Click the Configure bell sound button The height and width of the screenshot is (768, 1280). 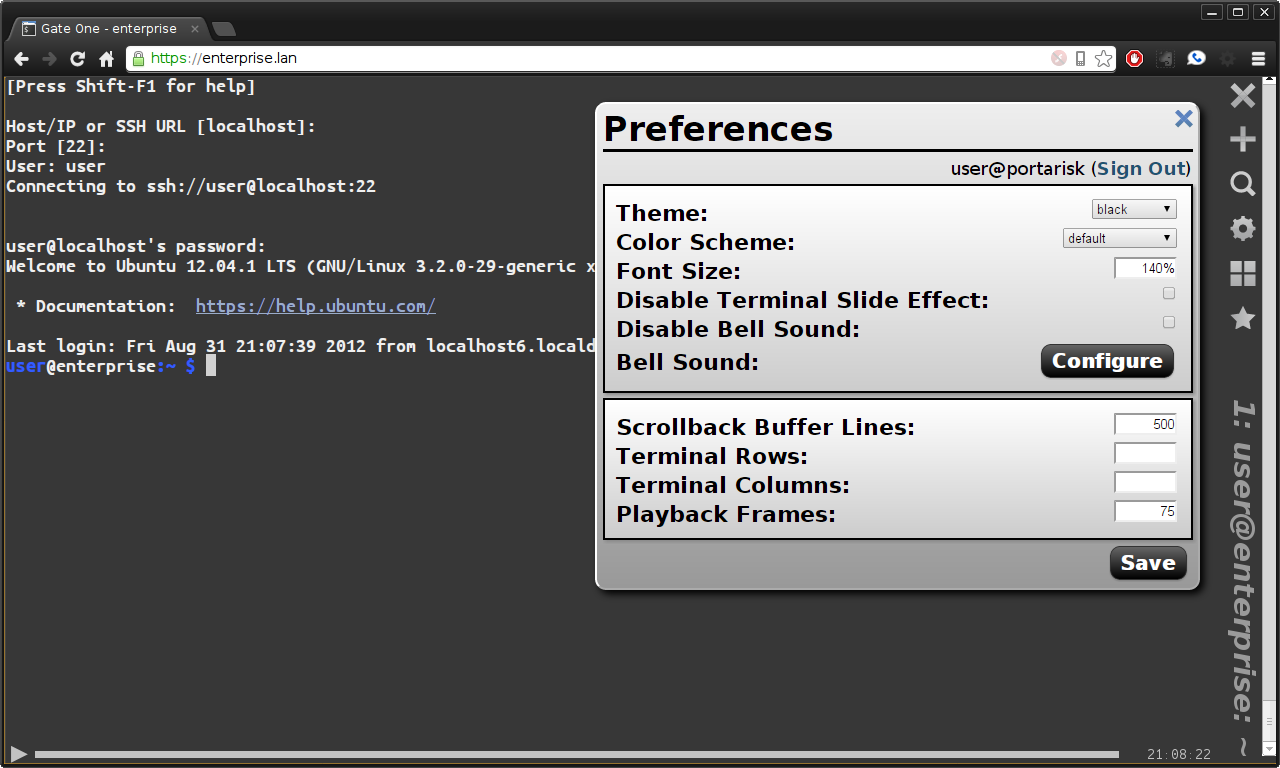1107,361
